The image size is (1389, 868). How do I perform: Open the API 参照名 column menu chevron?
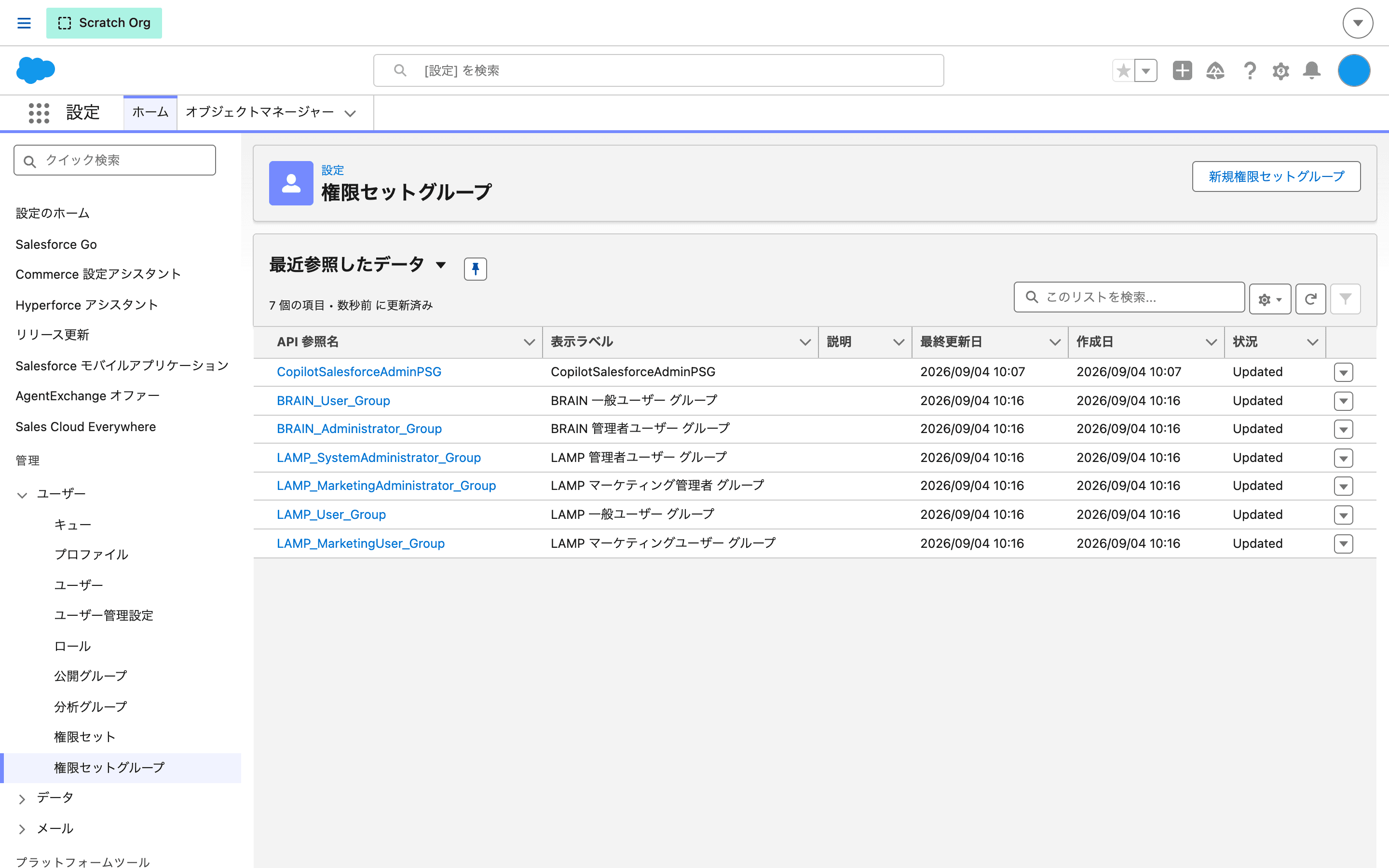(x=529, y=342)
